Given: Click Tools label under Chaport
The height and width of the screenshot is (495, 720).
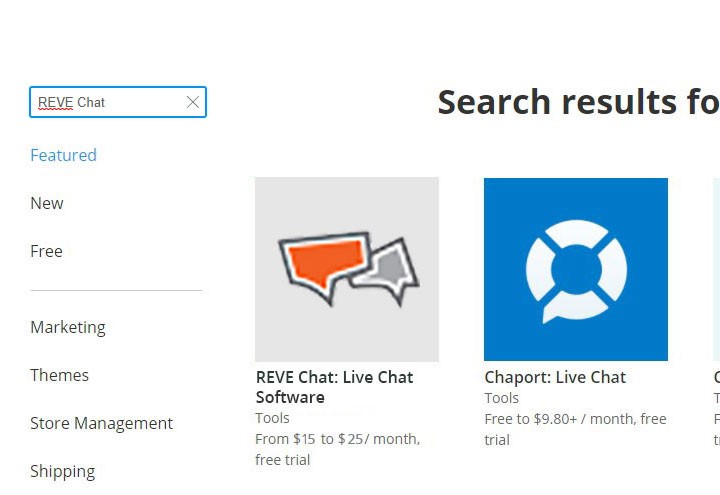Looking at the screenshot, I should click(x=501, y=398).
